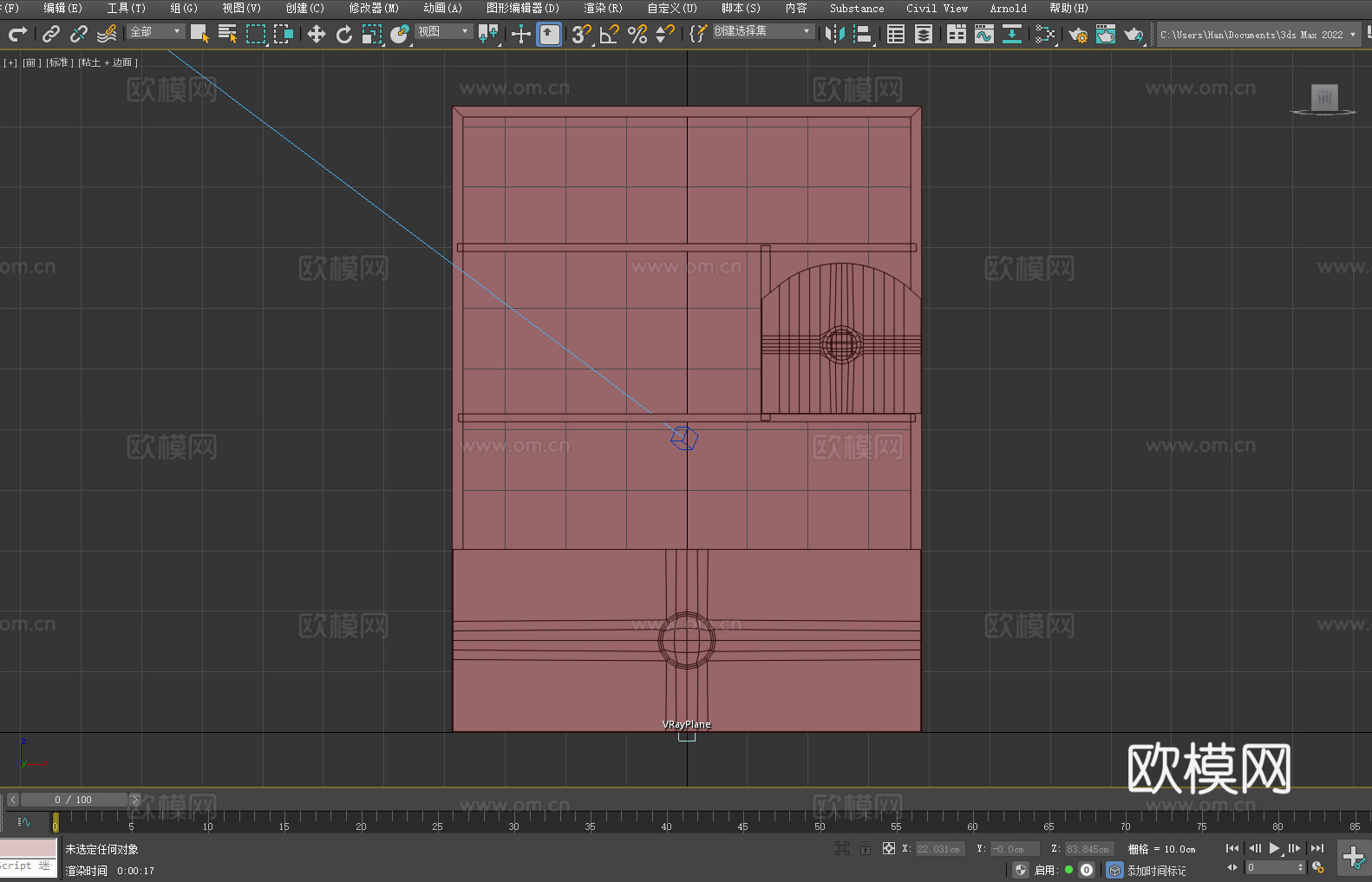This screenshot has width=1372, height=882.
Task: Activate the Select and Move tool
Action: coord(317,34)
